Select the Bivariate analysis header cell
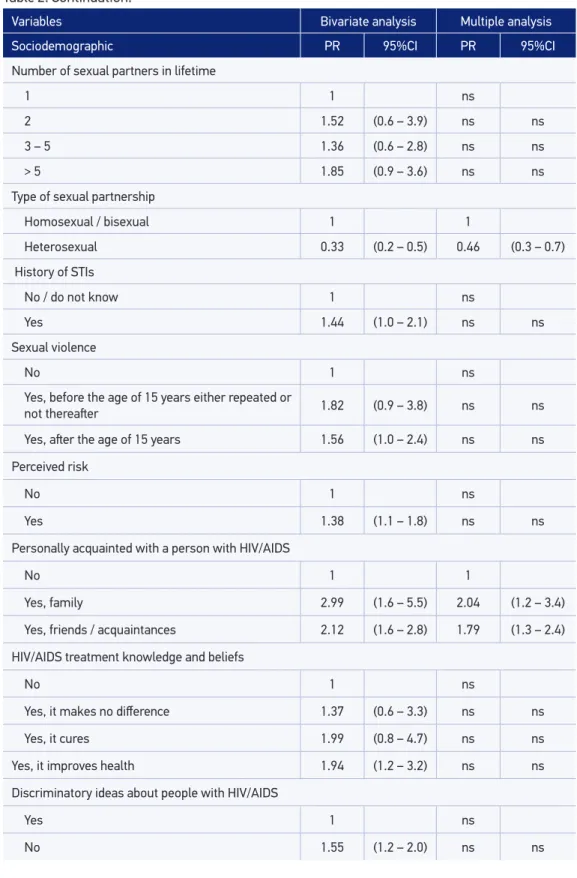Image resolution: width=577 pixels, height=878 pixels. 368,21
